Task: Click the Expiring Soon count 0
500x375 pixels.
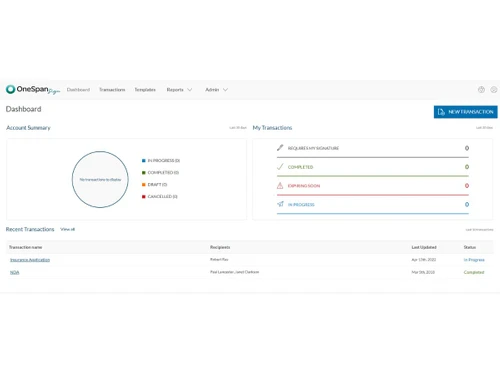Action: [x=467, y=186]
